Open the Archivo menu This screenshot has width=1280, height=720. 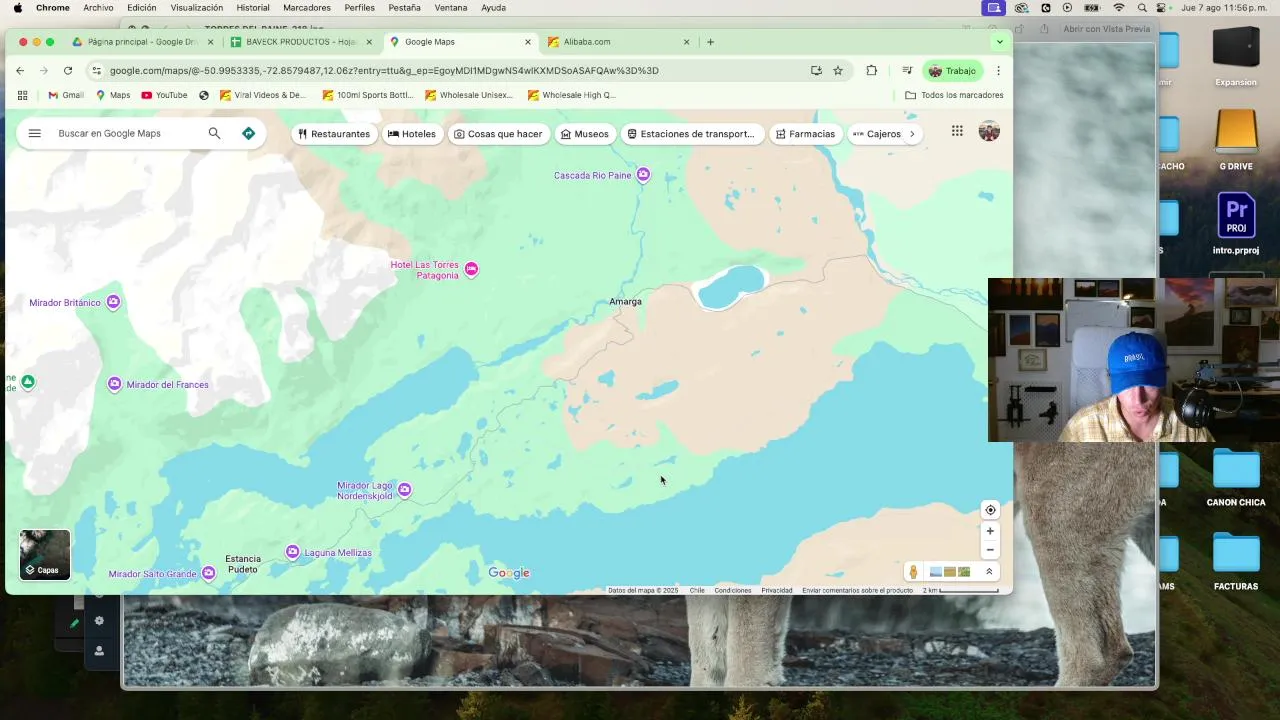98,7
